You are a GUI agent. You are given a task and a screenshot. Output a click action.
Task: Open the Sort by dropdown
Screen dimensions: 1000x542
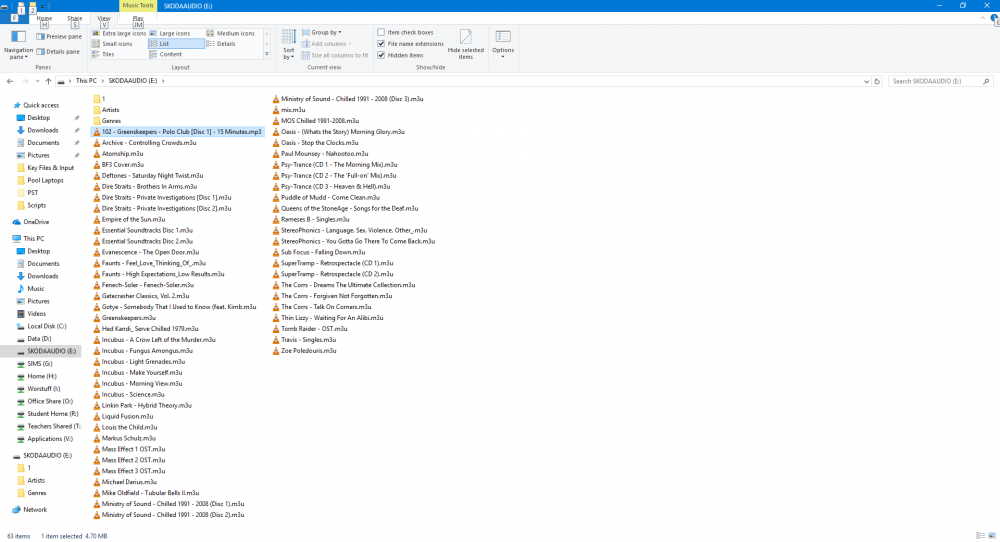289,45
